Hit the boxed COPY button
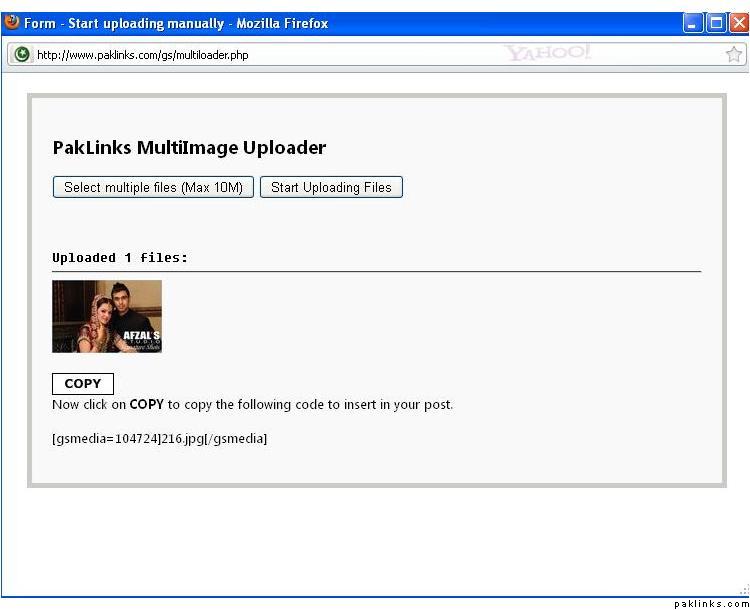 click(83, 384)
